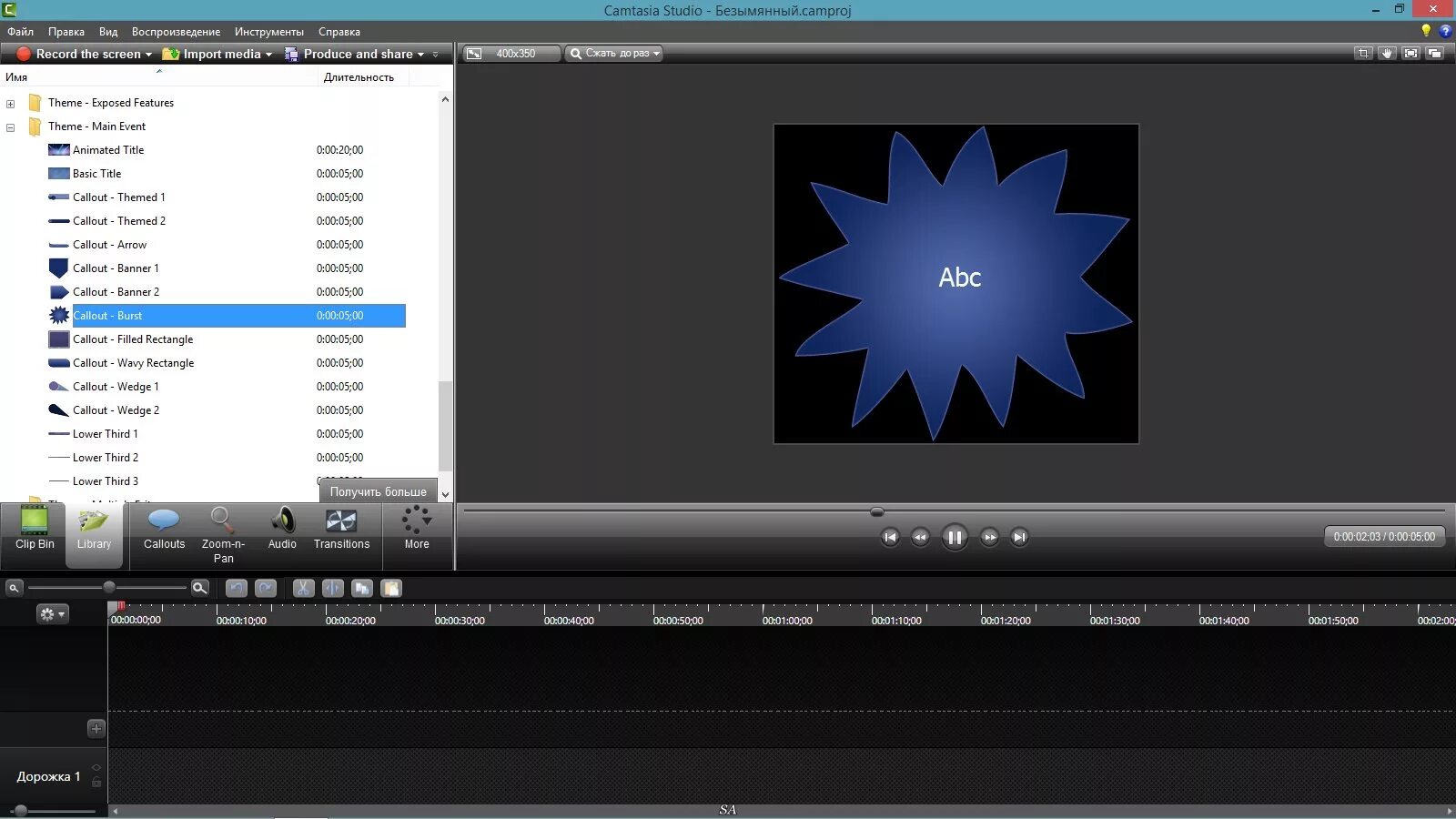Click the rewind button
Image resolution: width=1456 pixels, height=819 pixels.
(920, 538)
